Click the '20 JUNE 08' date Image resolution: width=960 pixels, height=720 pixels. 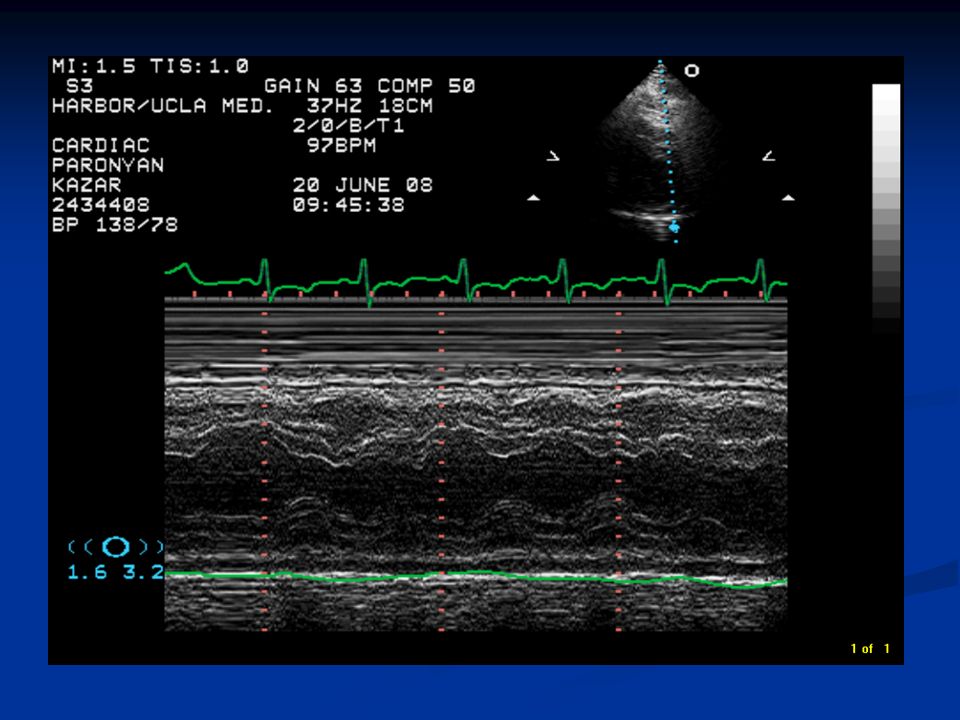pos(362,185)
